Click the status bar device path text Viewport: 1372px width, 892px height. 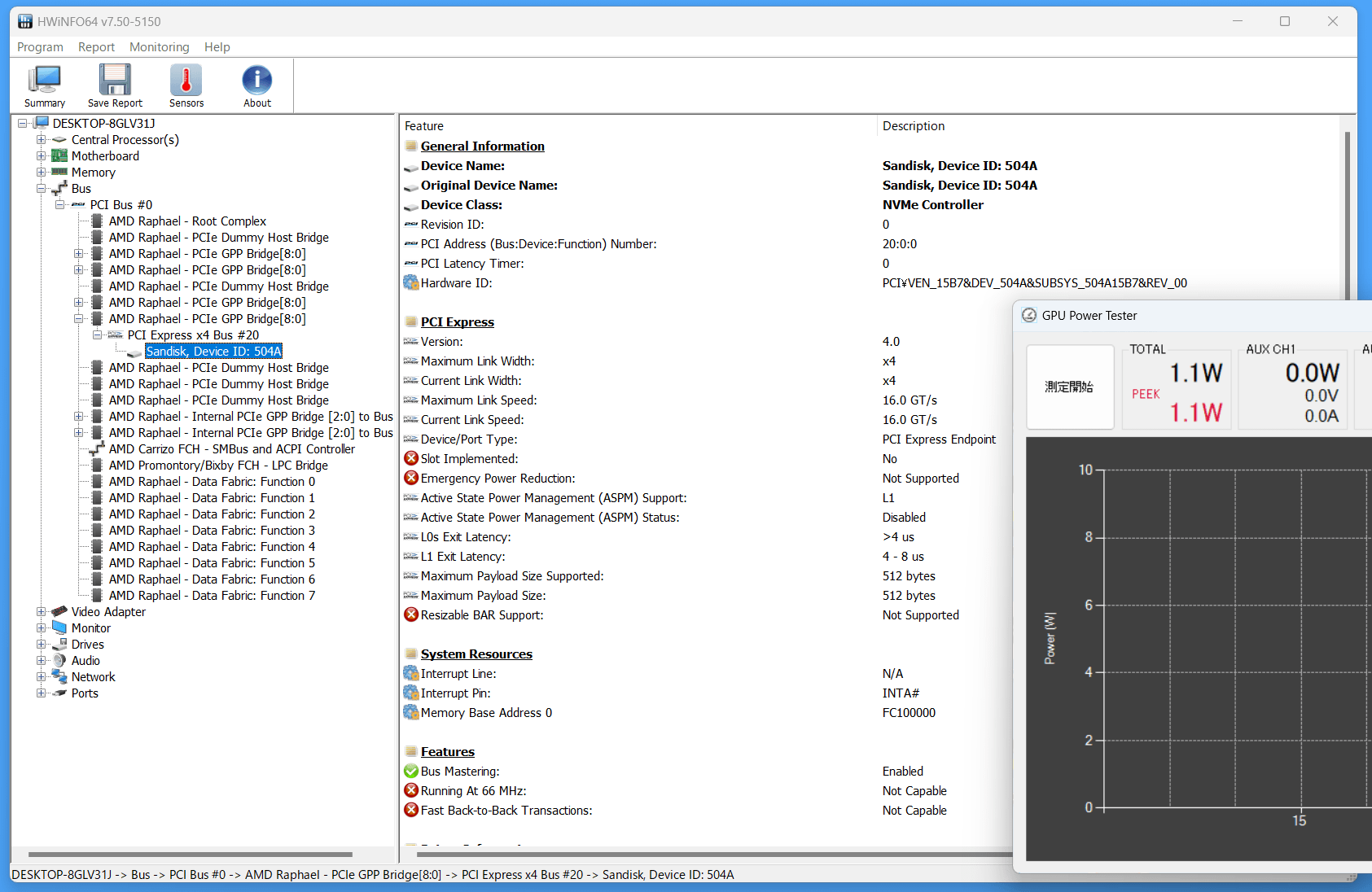373,875
